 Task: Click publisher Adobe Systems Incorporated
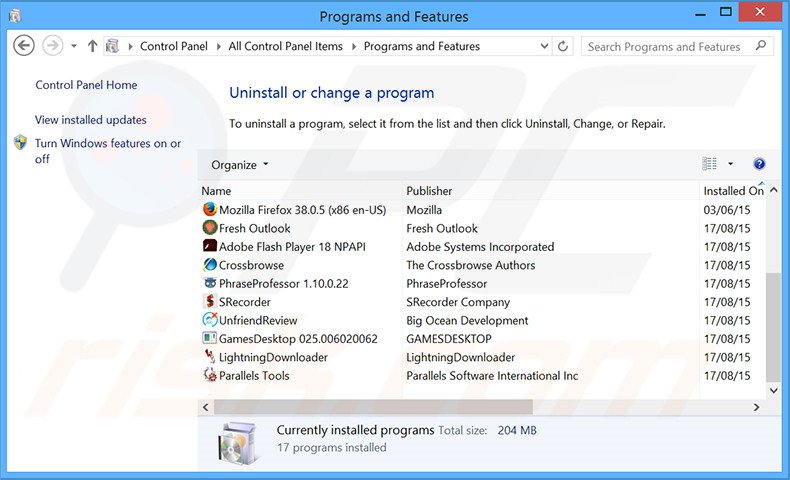click(x=480, y=247)
